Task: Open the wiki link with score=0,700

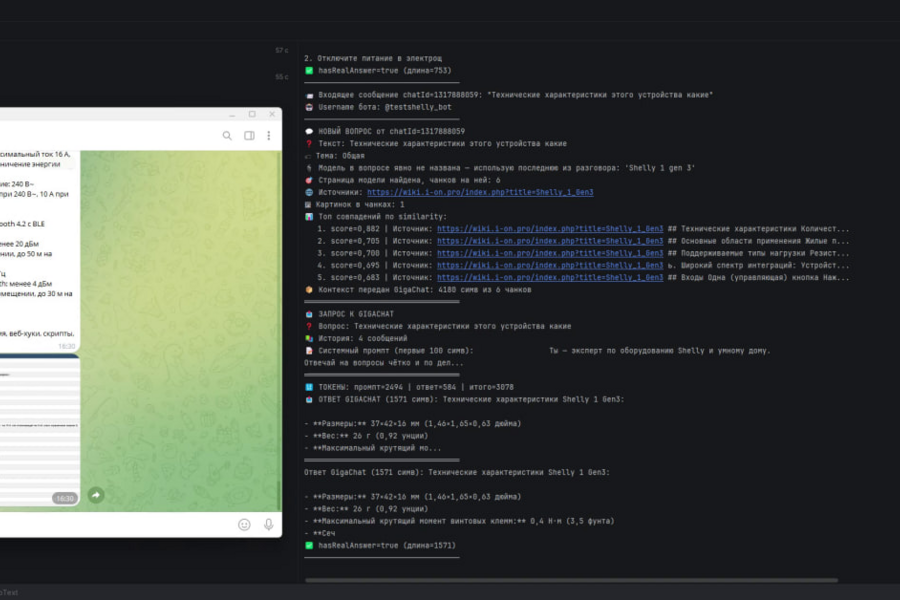Action: tap(550, 253)
